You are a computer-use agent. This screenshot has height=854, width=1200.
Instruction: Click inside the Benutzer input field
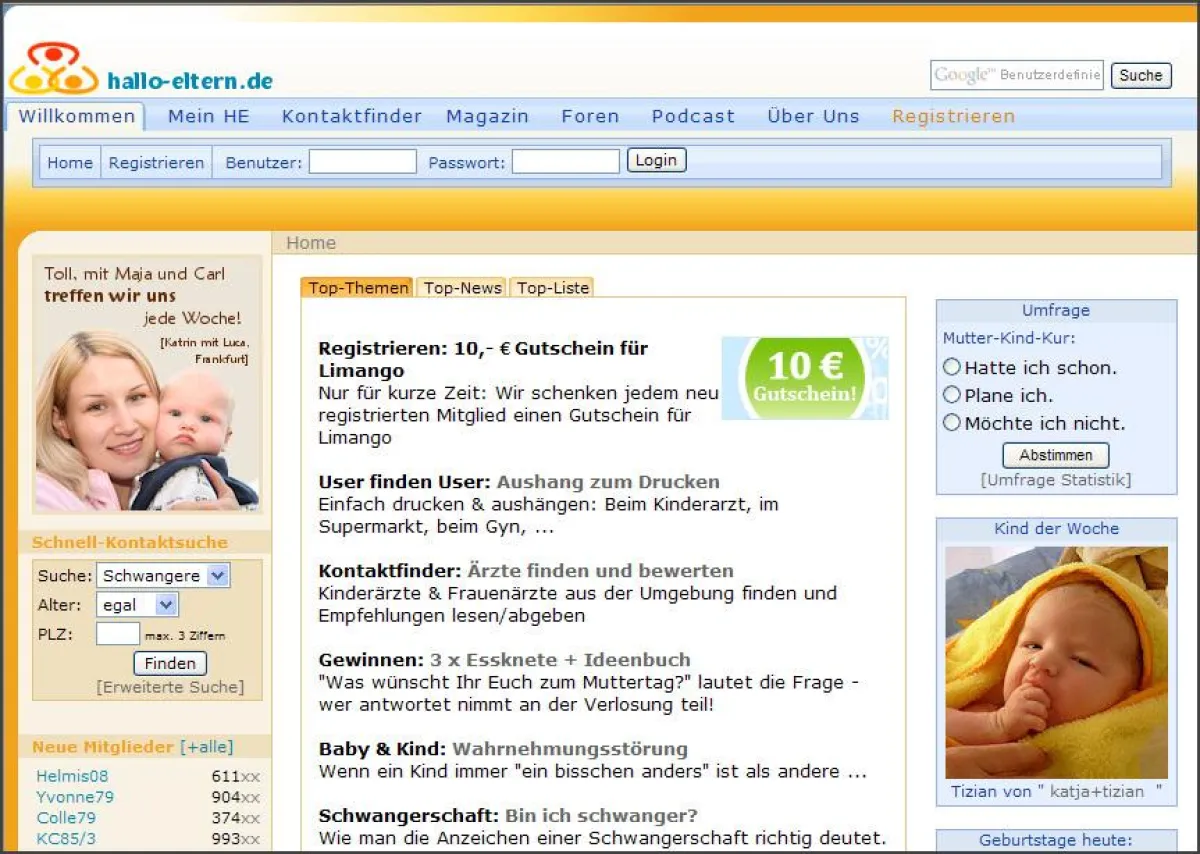click(362, 161)
